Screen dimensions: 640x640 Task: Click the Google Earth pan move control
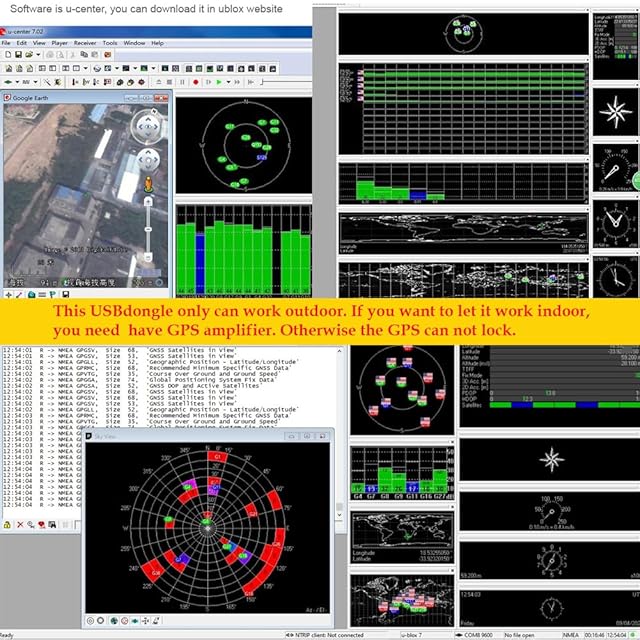click(x=148, y=160)
